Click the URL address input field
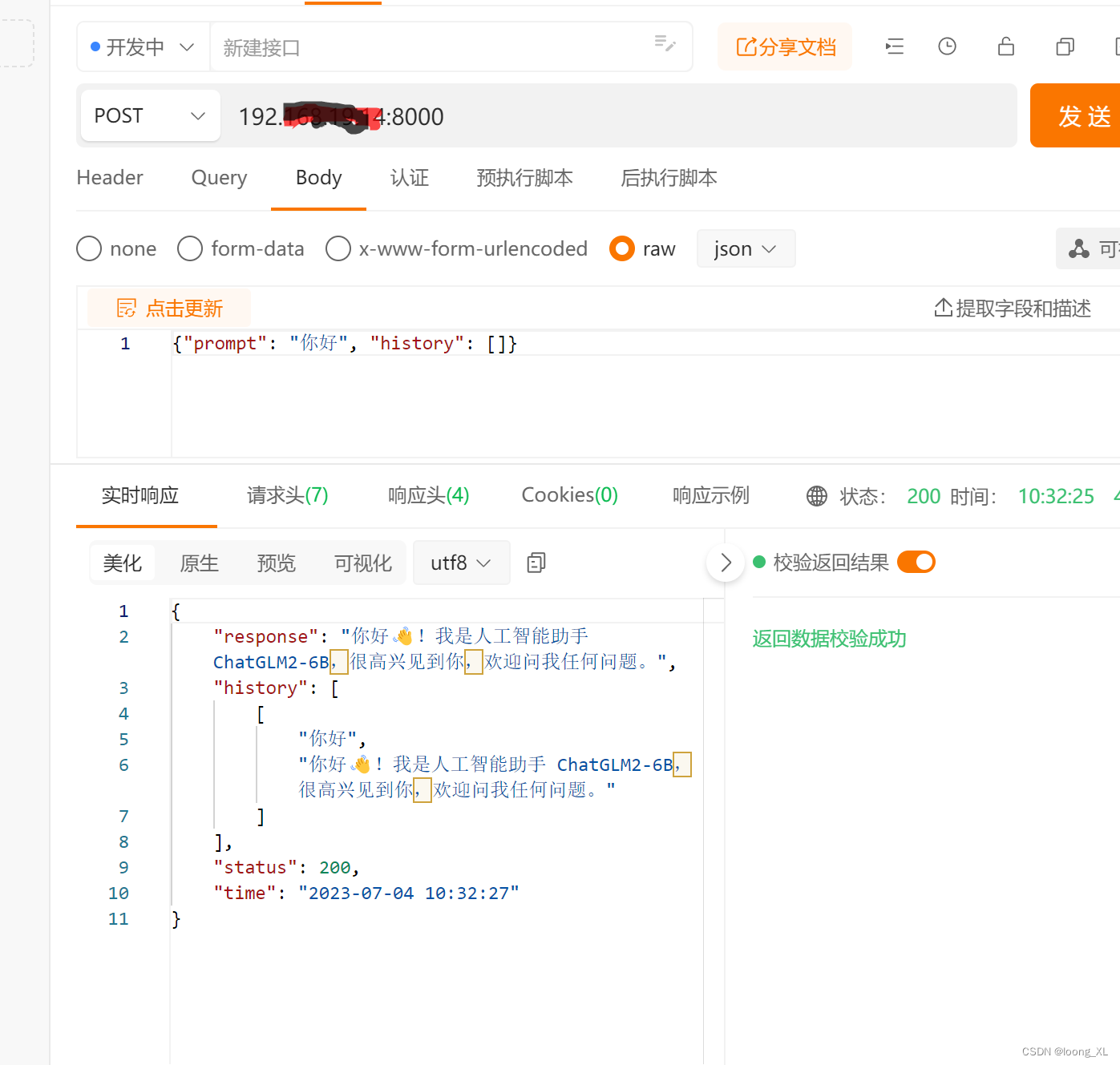 (619, 116)
